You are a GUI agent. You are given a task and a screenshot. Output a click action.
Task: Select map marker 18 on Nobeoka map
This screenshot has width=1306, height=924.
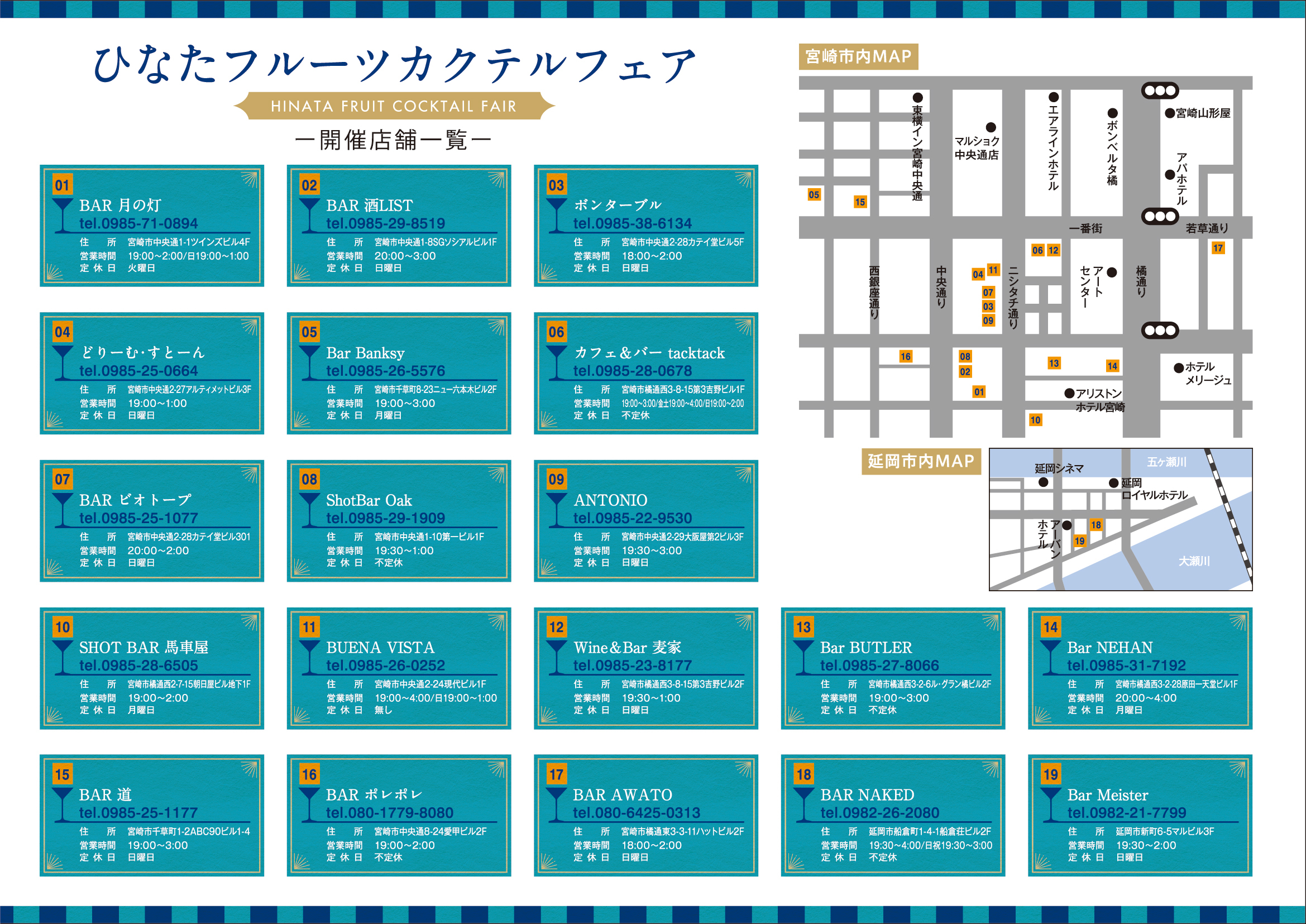coord(1096,525)
